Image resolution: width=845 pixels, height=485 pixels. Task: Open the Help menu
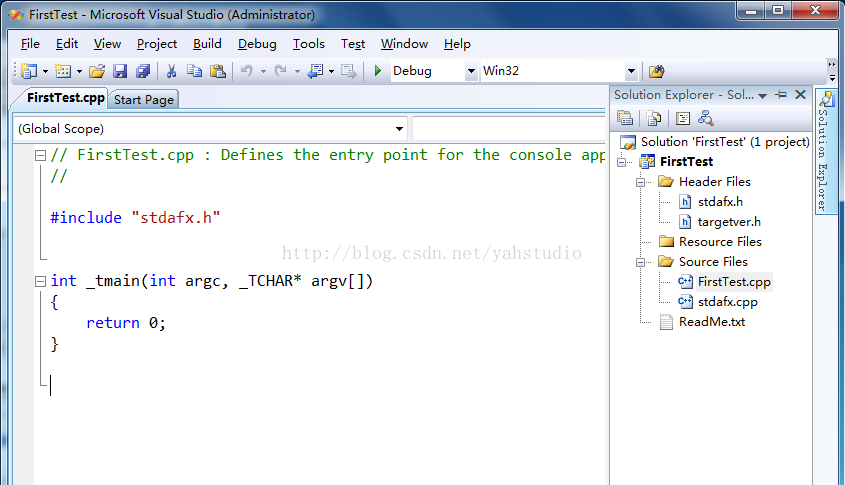[457, 44]
